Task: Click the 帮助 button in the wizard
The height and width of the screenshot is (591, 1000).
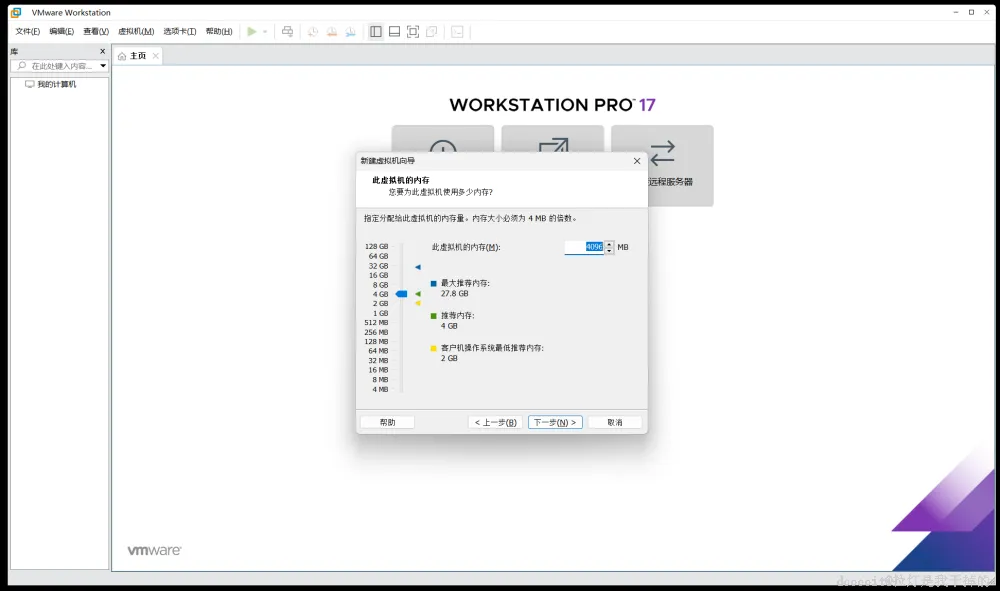Action: 387,422
